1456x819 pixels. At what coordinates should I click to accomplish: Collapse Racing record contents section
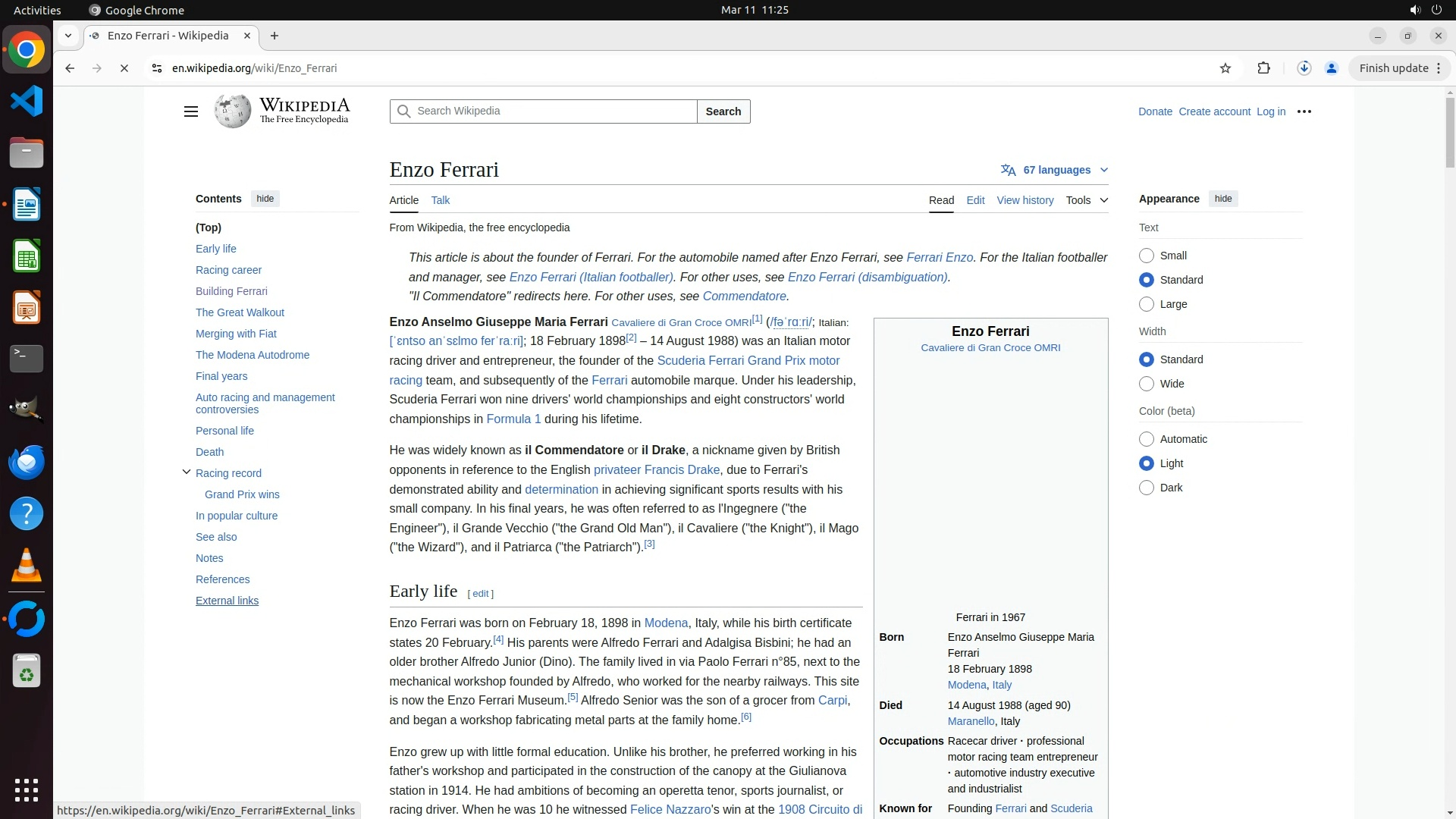(187, 472)
